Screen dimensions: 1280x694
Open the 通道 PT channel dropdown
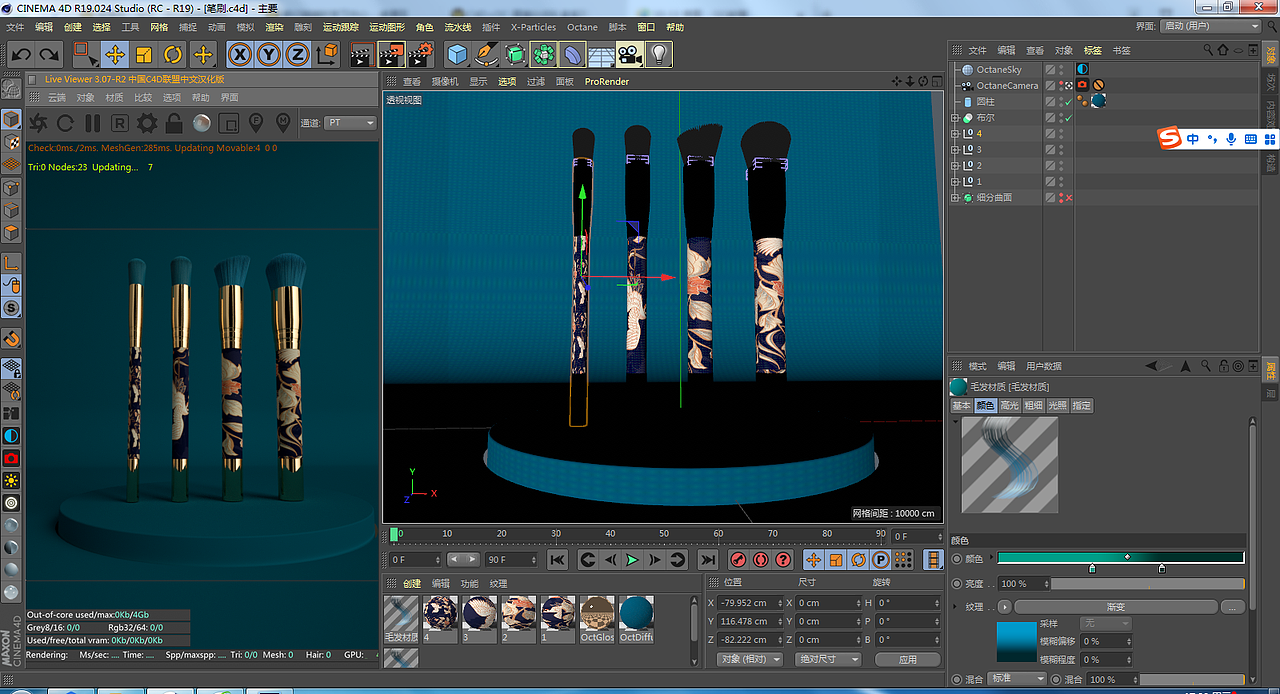coord(351,123)
